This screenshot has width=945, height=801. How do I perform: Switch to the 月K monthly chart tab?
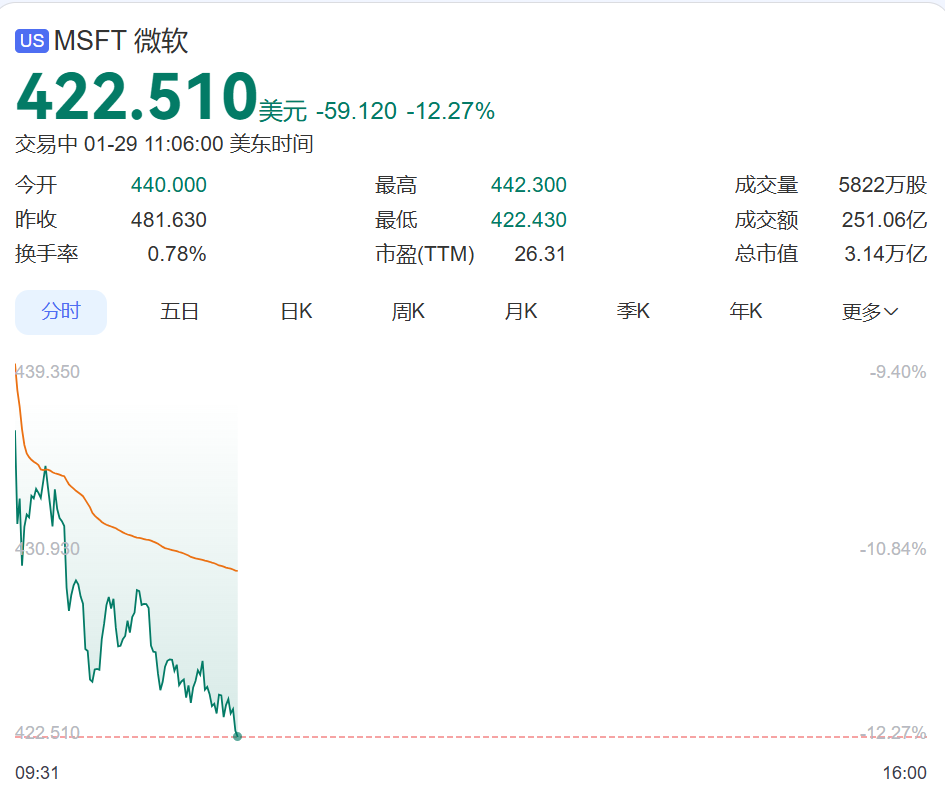521,312
